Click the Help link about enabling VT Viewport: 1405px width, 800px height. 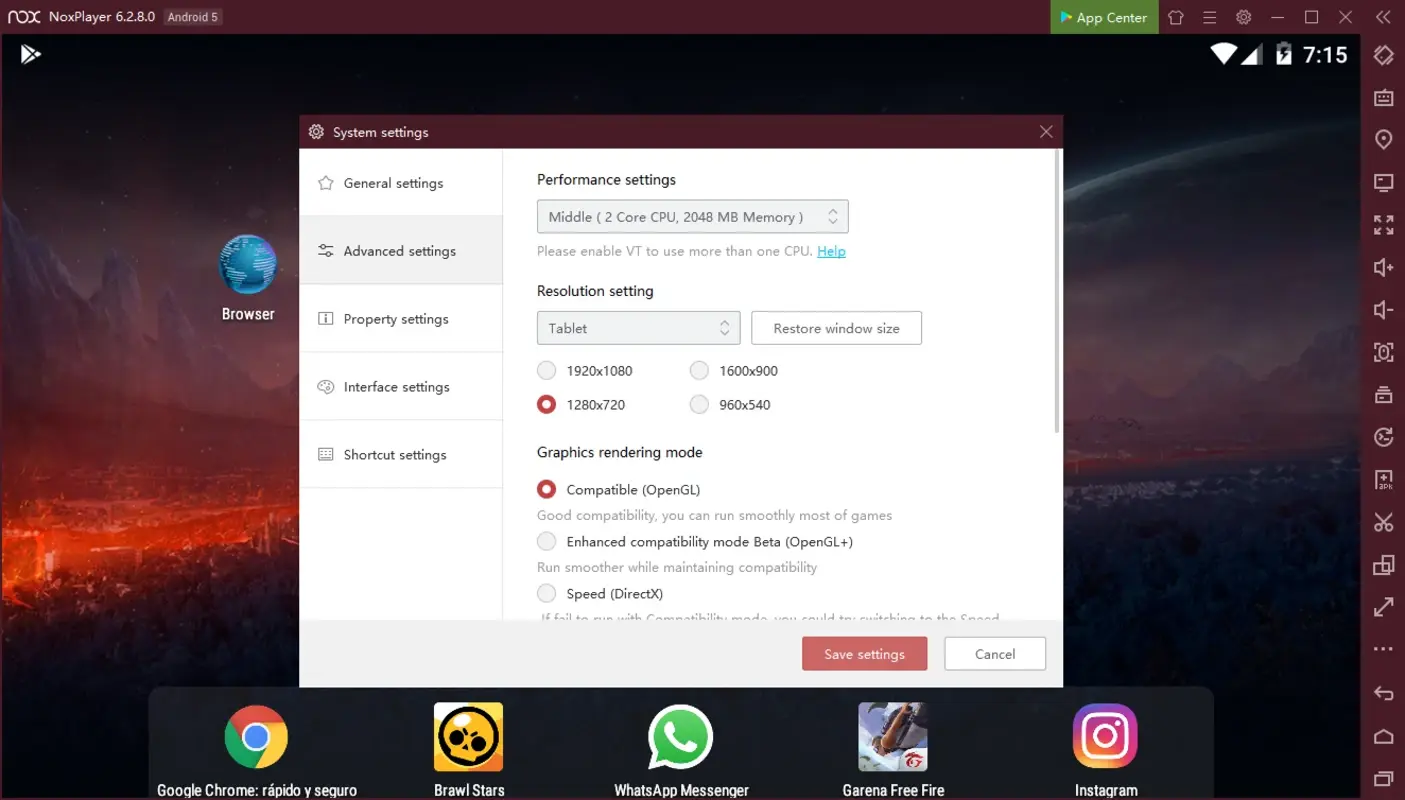(x=831, y=251)
